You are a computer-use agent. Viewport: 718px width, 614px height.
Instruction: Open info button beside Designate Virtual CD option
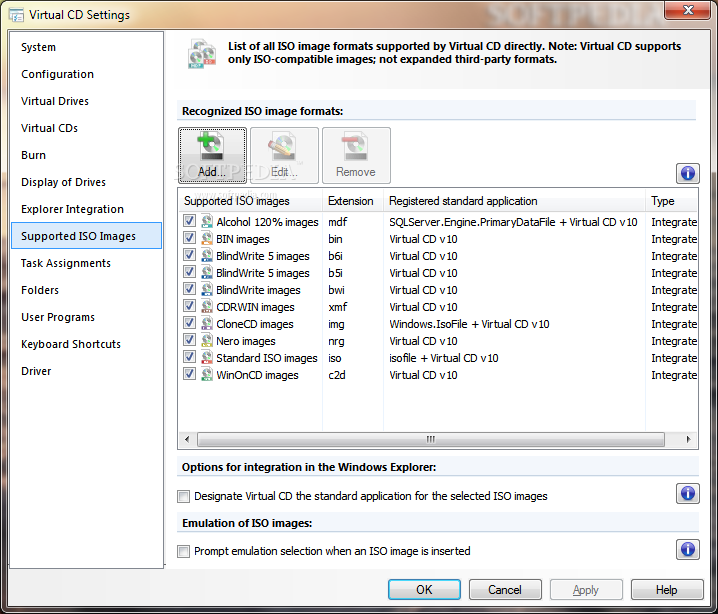tap(687, 494)
